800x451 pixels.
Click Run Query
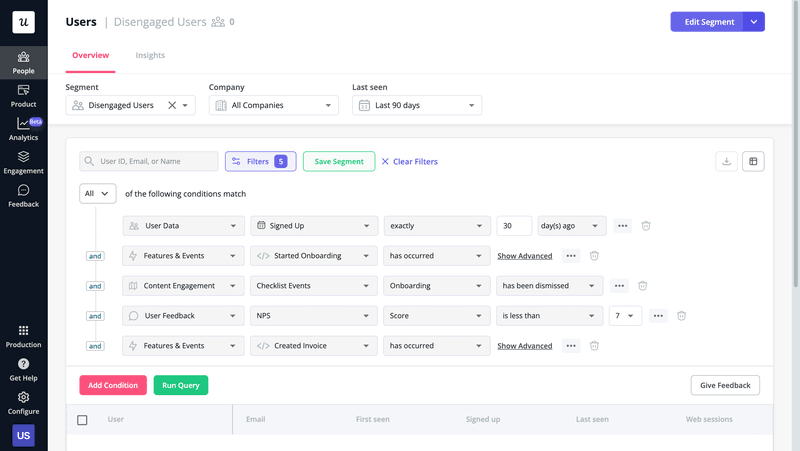tap(181, 385)
